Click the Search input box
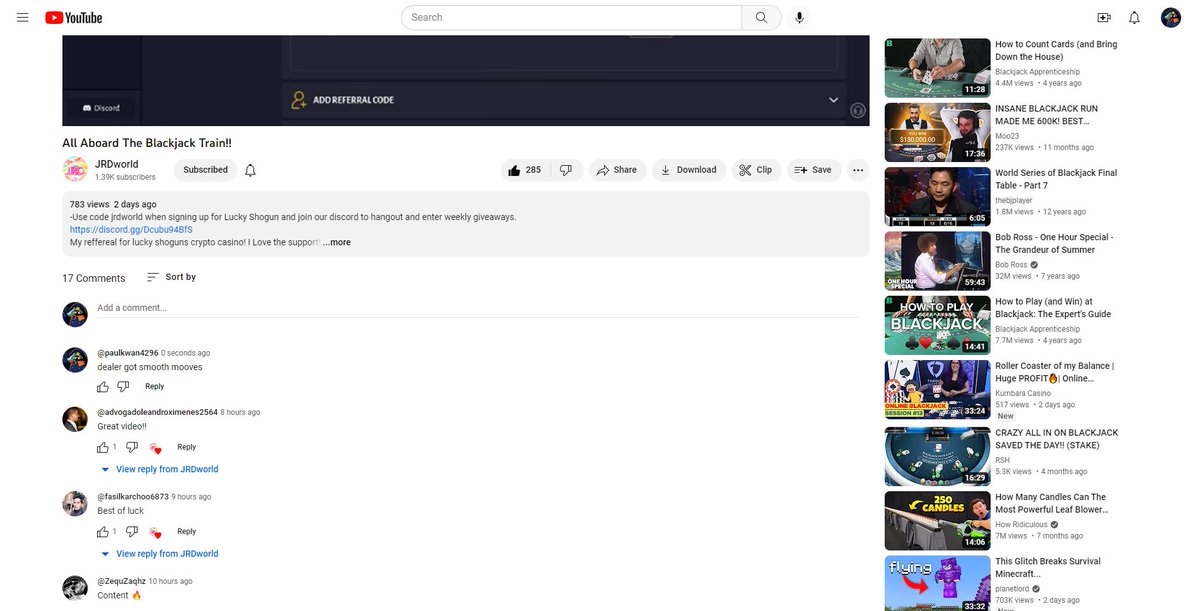Viewport: 1200px width, 611px height. tap(572, 17)
